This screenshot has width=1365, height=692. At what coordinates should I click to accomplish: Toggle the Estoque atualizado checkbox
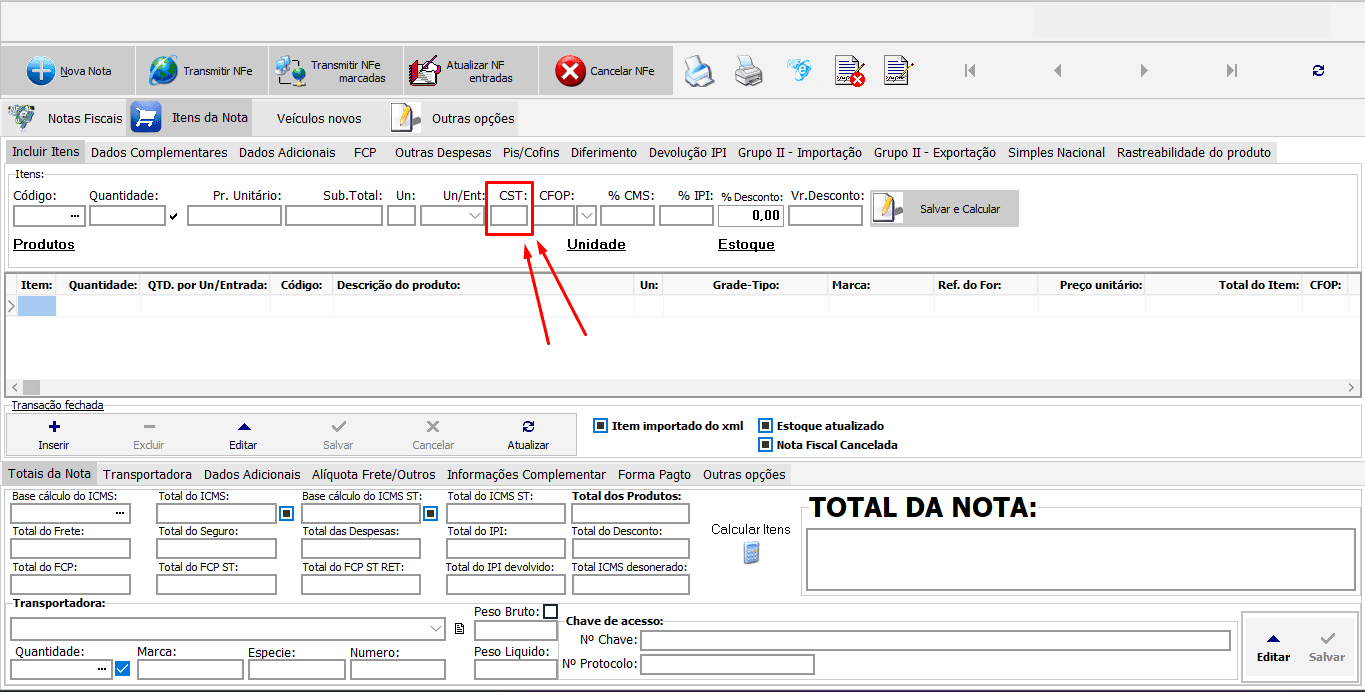[766, 426]
